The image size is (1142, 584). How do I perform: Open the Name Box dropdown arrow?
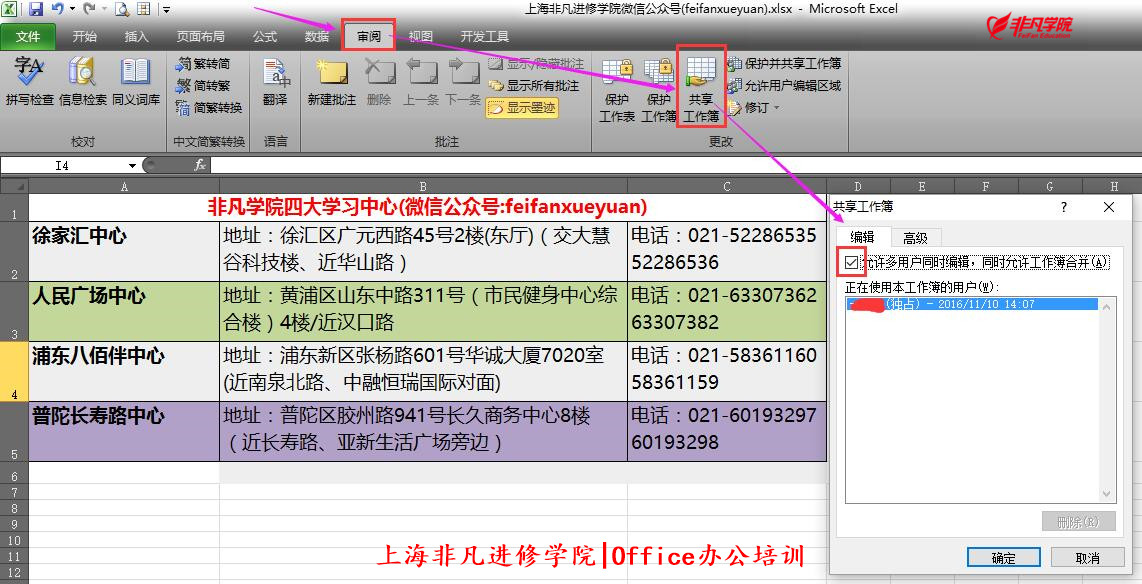[x=132, y=166]
